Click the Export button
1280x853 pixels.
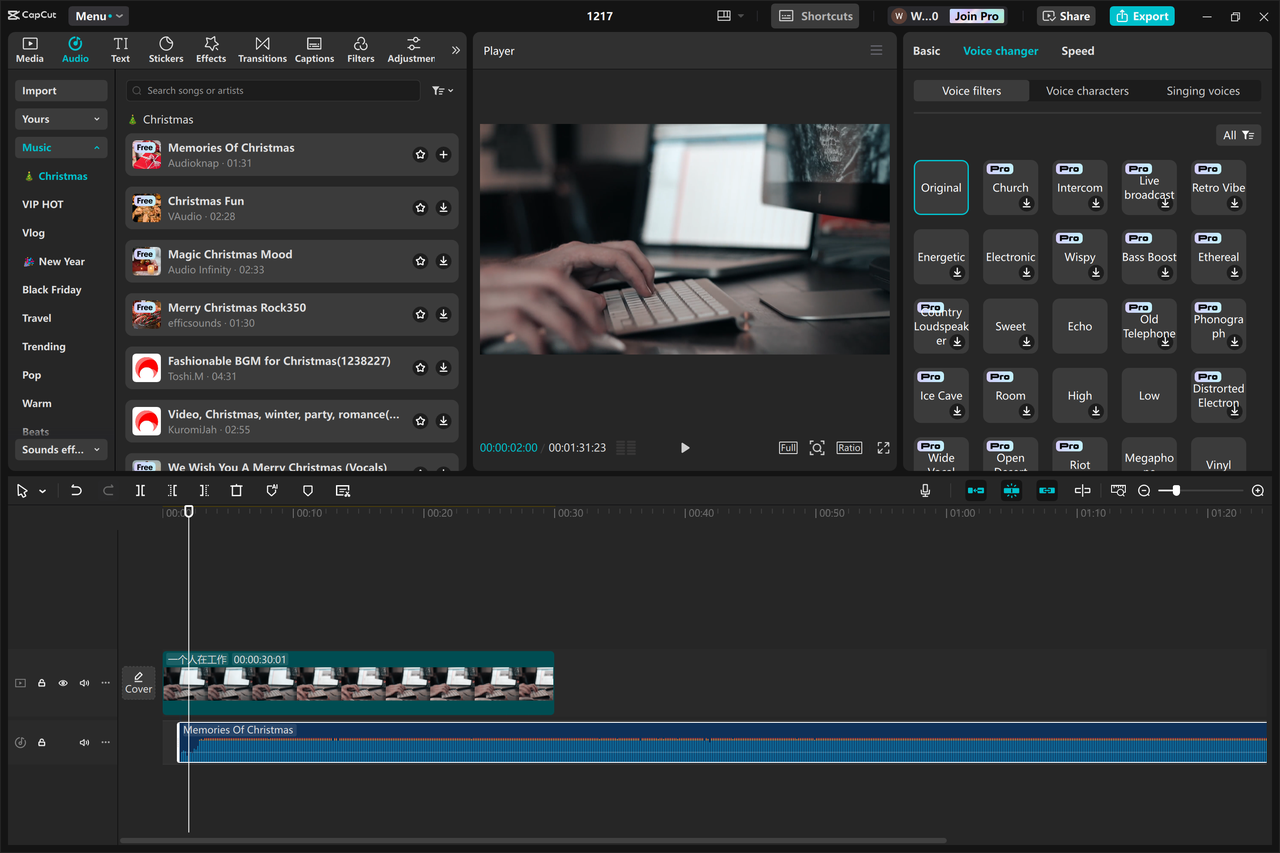tap(1141, 15)
